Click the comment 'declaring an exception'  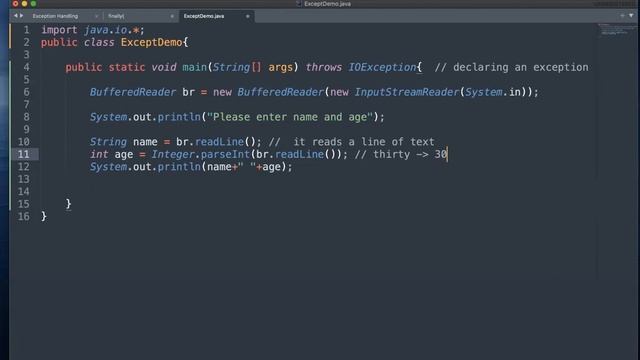[521, 67]
